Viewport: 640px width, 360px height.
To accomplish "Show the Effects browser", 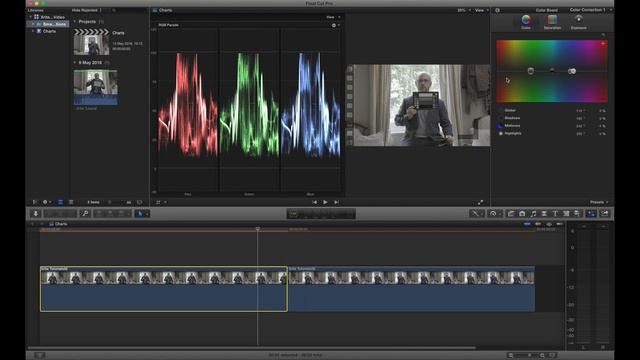I will pyautogui.click(x=511, y=213).
